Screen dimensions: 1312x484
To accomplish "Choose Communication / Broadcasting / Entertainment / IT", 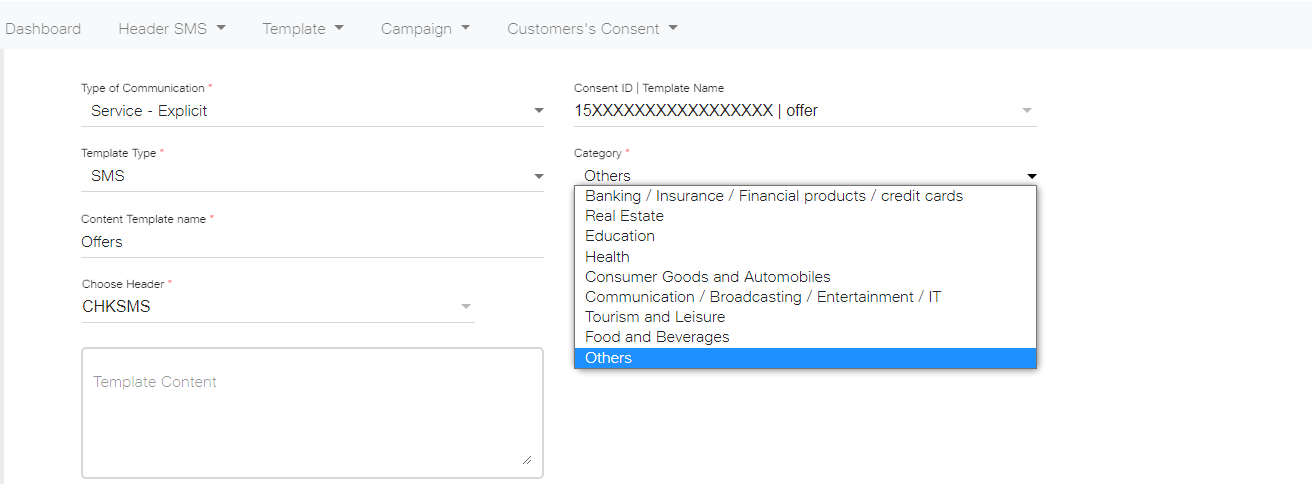I will tap(805, 297).
